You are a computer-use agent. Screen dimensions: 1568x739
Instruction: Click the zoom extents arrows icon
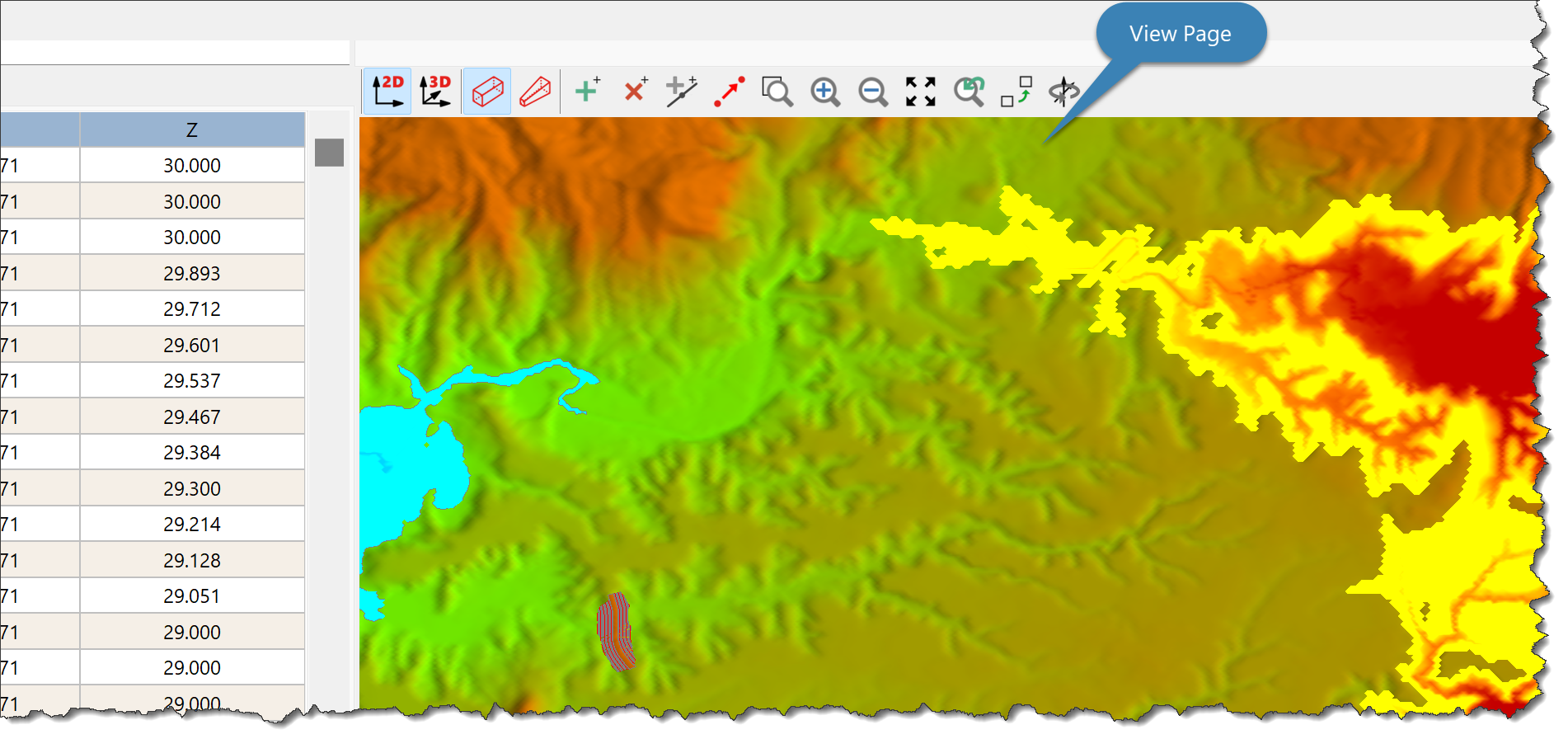(920, 91)
